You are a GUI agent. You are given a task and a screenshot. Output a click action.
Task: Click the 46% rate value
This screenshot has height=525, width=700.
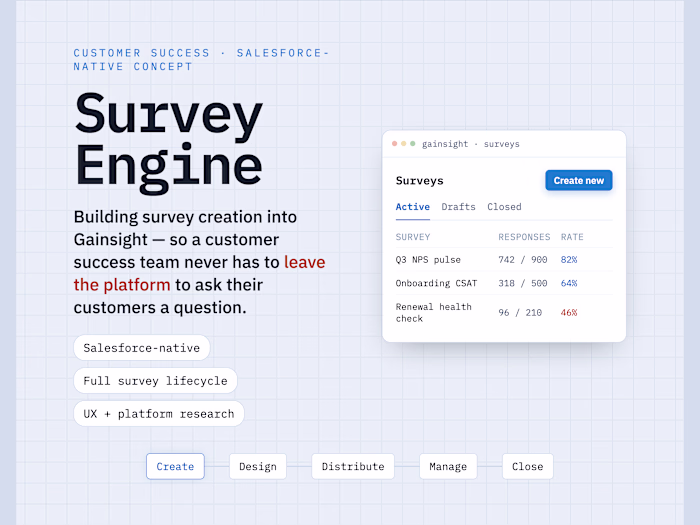(x=569, y=312)
